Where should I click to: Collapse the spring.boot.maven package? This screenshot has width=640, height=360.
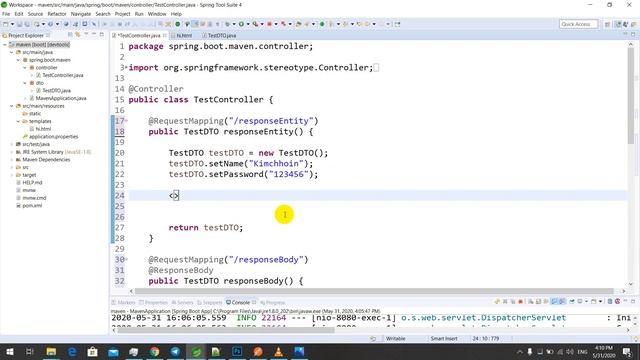pyautogui.click(x=18, y=60)
